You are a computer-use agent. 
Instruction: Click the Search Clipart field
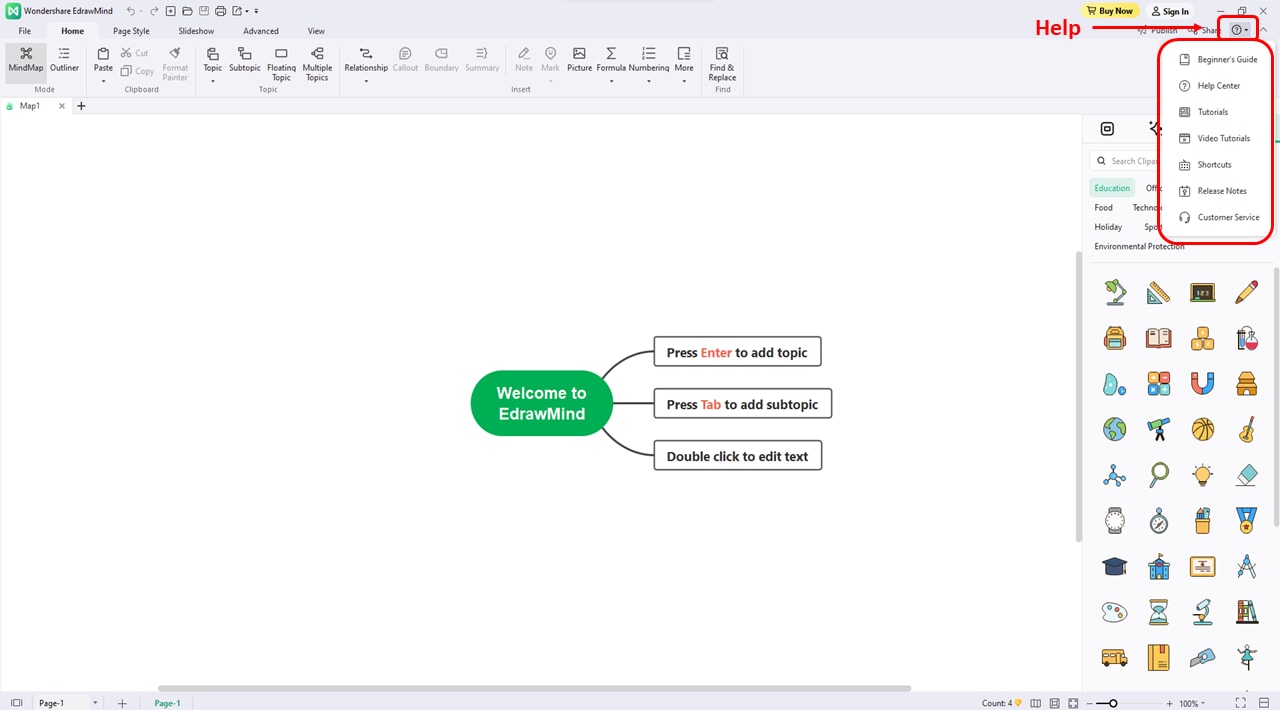pos(1124,160)
